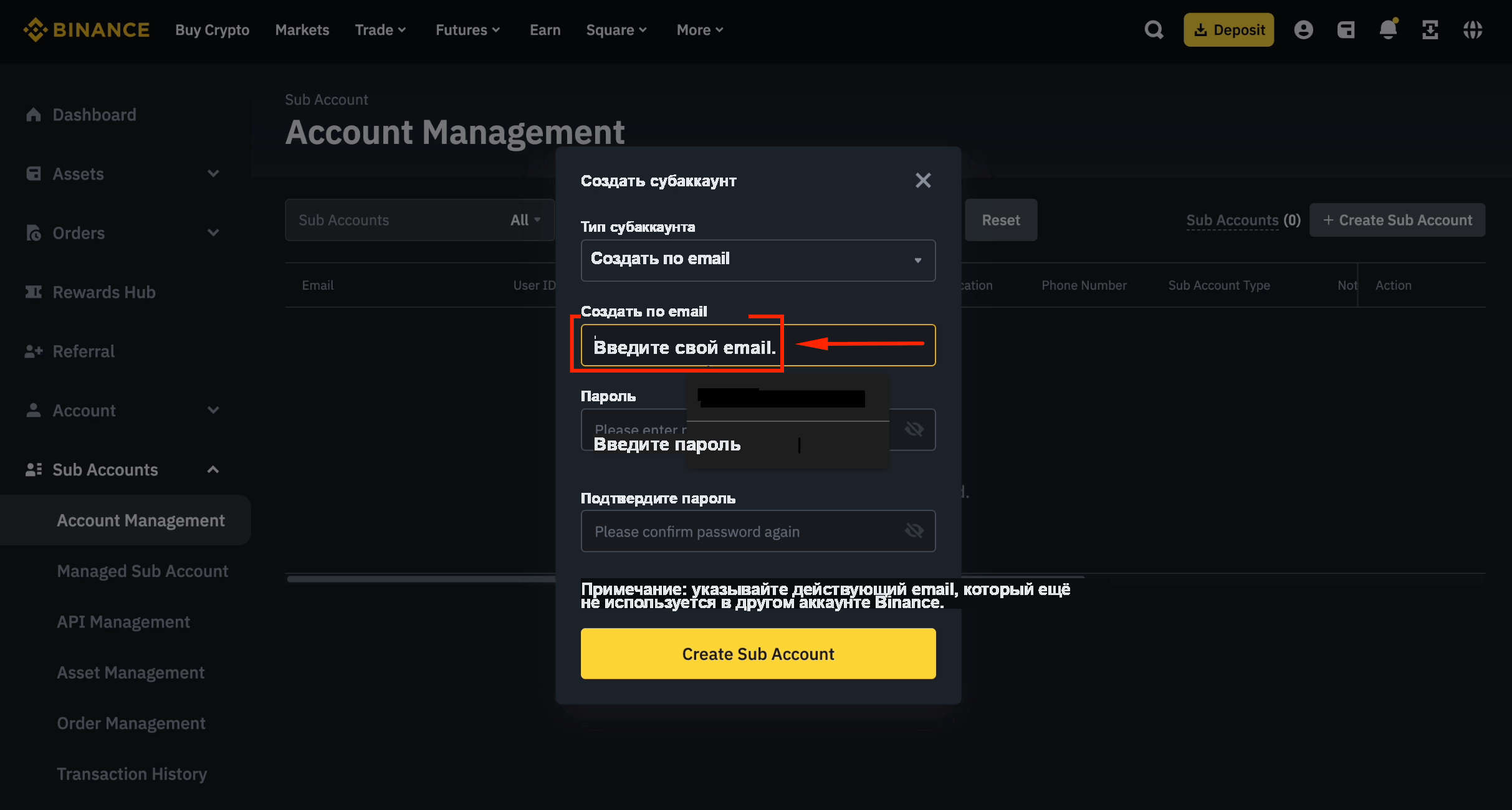Open Rewards Hub in sidebar
This screenshot has width=1512, height=810.
tap(104, 292)
